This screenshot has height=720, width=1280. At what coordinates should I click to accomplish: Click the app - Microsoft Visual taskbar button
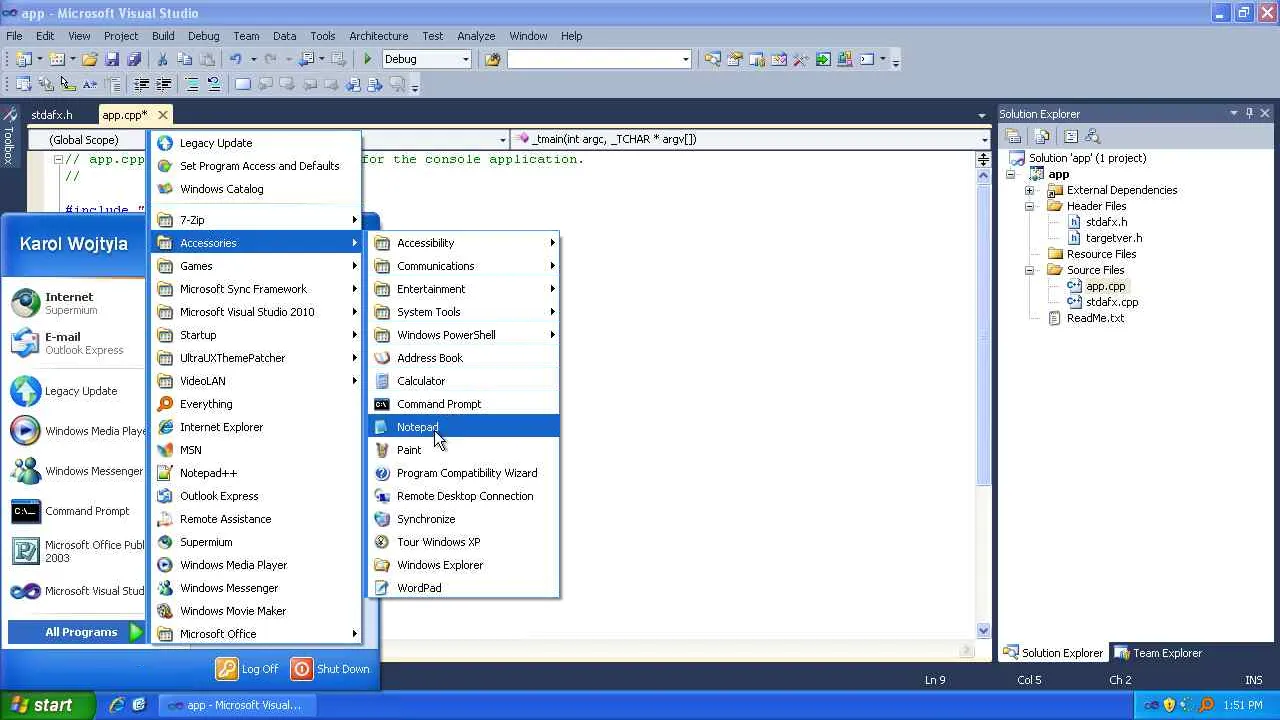pyautogui.click(x=236, y=705)
